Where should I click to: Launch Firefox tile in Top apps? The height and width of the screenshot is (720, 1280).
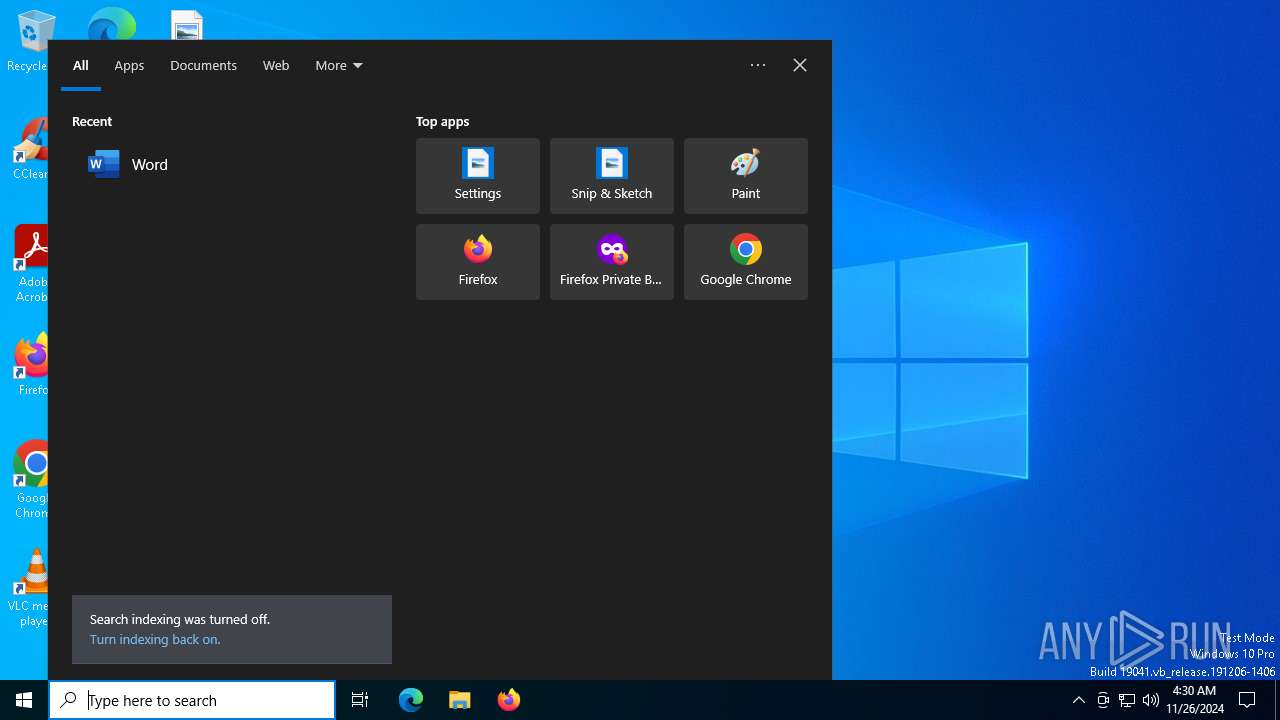coord(478,262)
